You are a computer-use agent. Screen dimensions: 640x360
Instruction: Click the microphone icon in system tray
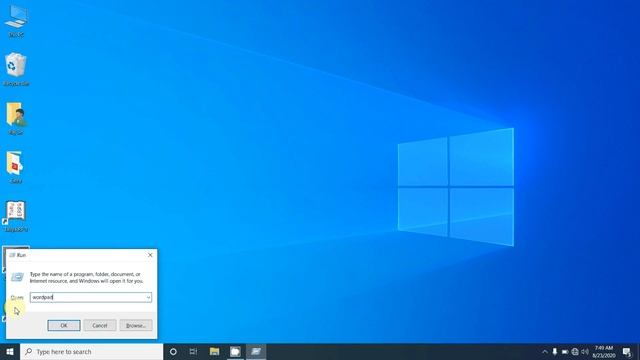[555, 351]
